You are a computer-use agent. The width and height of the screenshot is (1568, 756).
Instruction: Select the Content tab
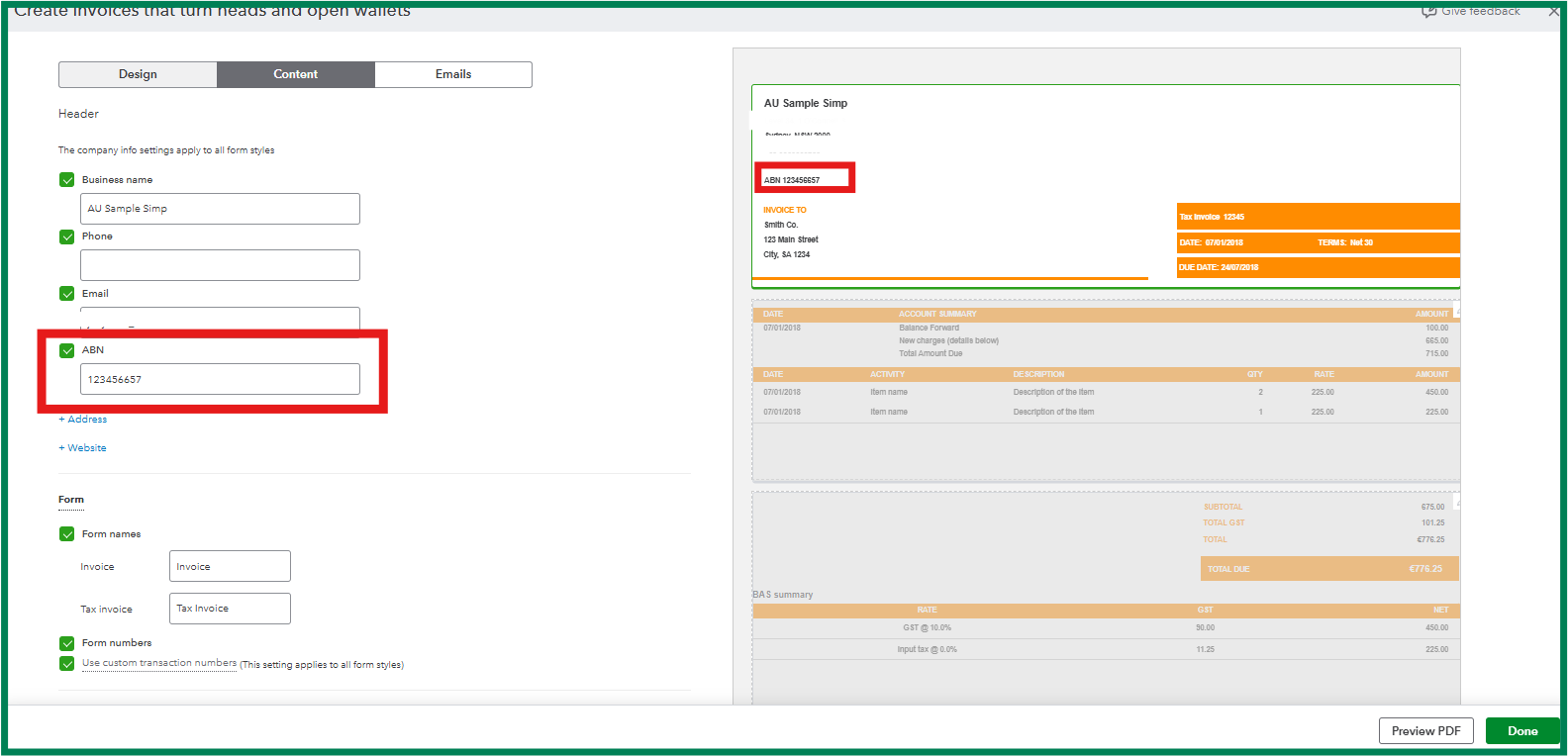pos(295,74)
